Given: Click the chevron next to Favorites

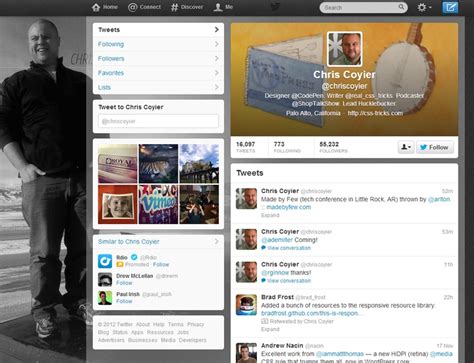Looking at the screenshot, I should 217,73.
